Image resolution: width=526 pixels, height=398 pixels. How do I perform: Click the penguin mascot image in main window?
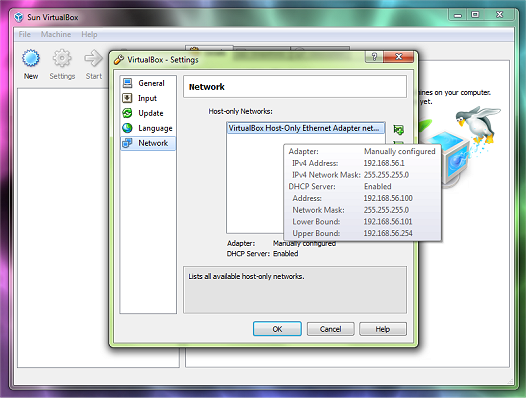click(479, 124)
